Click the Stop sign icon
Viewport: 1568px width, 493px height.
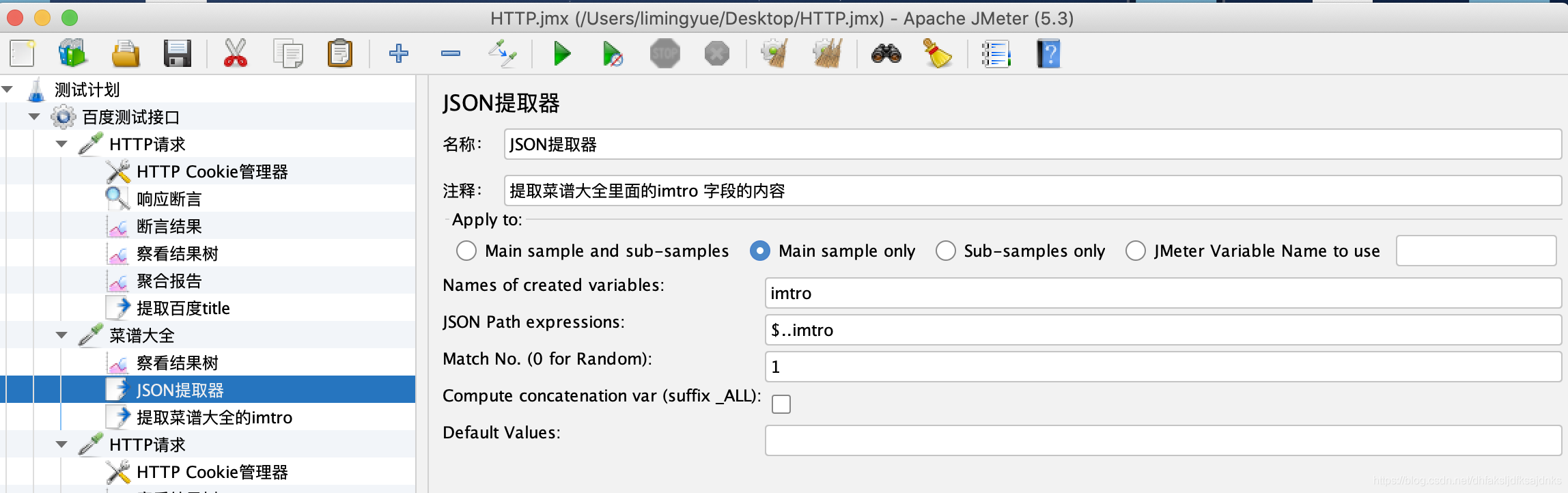point(665,53)
